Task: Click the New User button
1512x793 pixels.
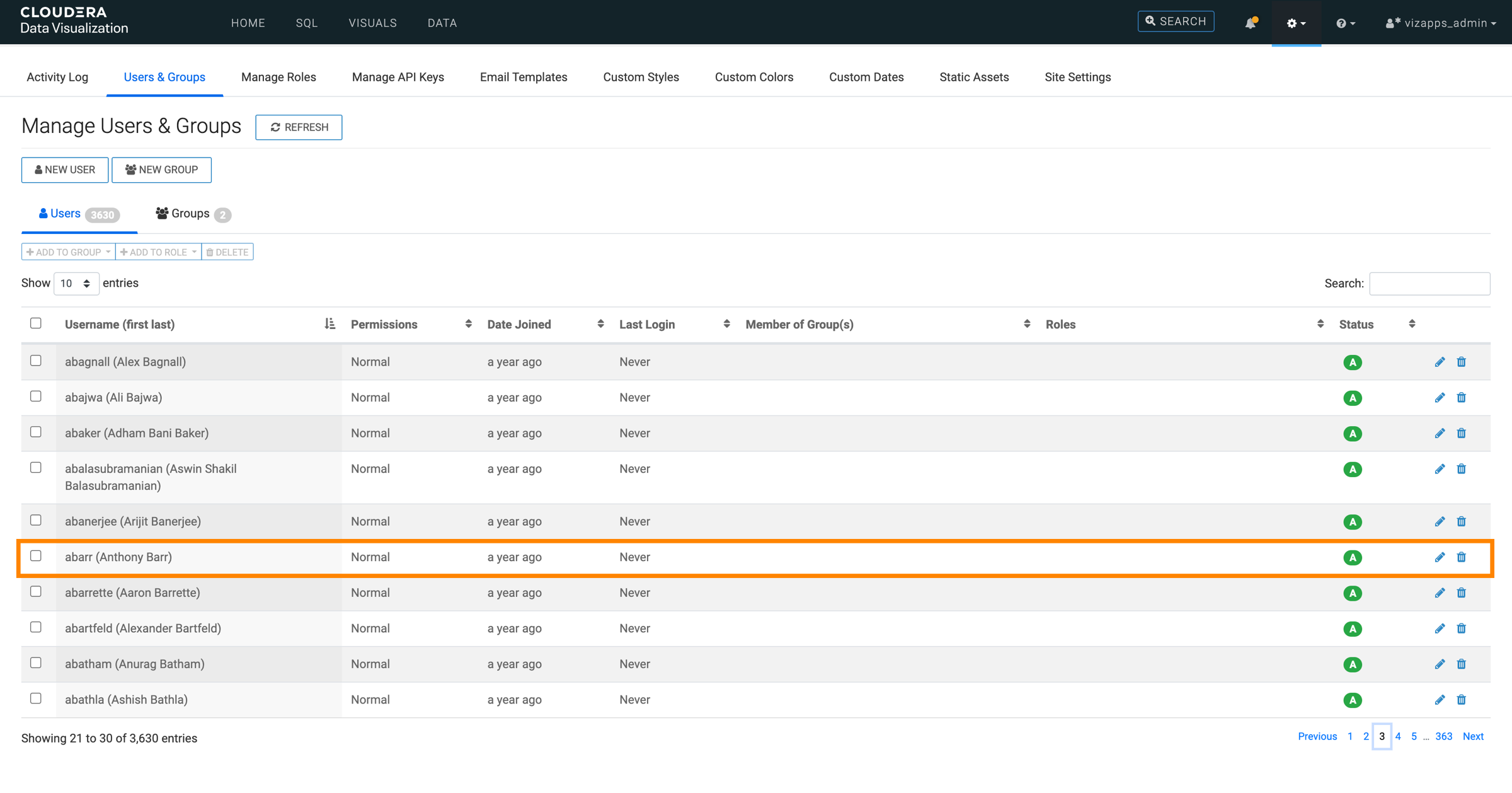Action: (65, 170)
